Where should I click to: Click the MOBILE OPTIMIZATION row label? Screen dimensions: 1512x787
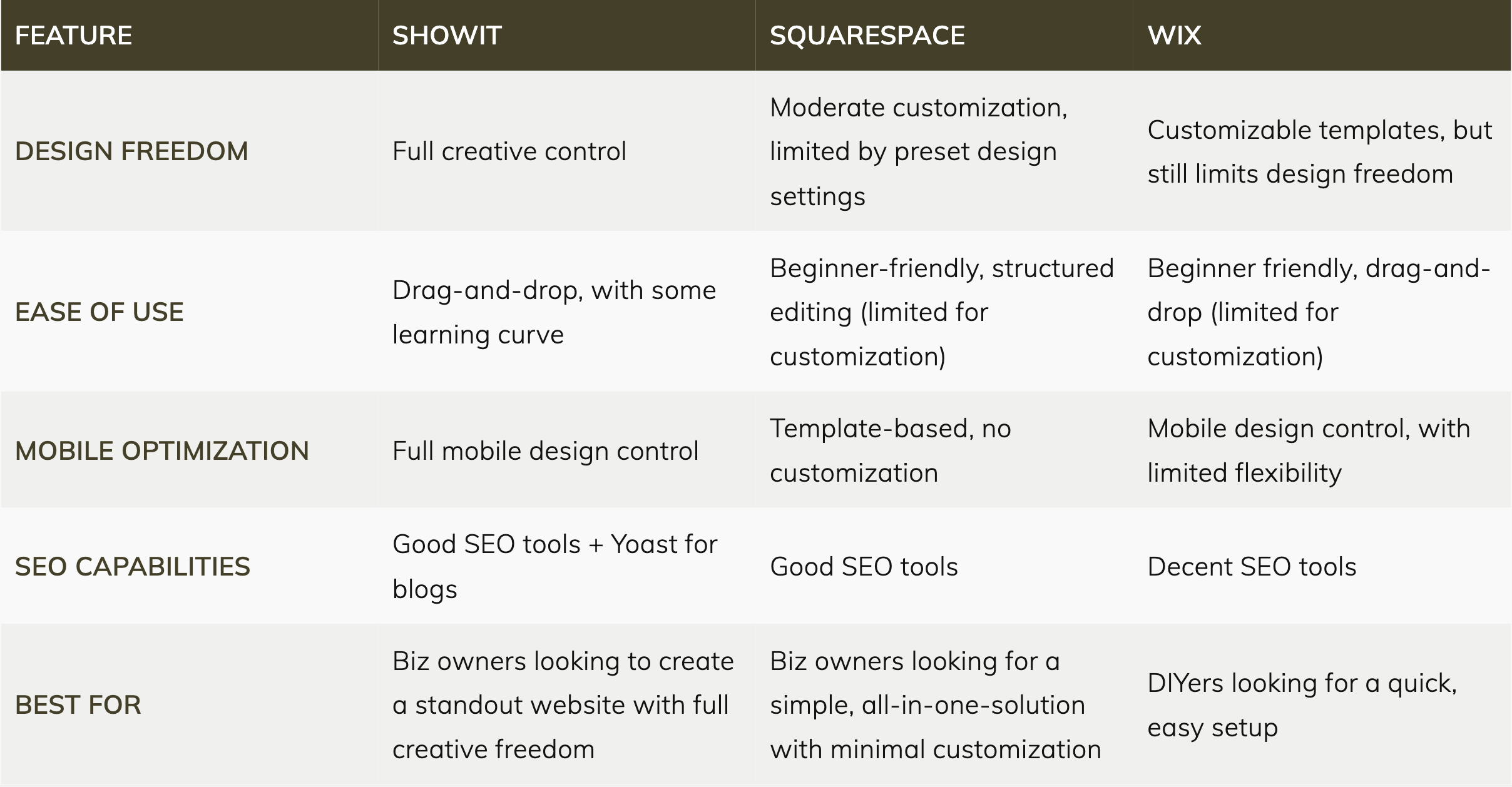(x=162, y=451)
